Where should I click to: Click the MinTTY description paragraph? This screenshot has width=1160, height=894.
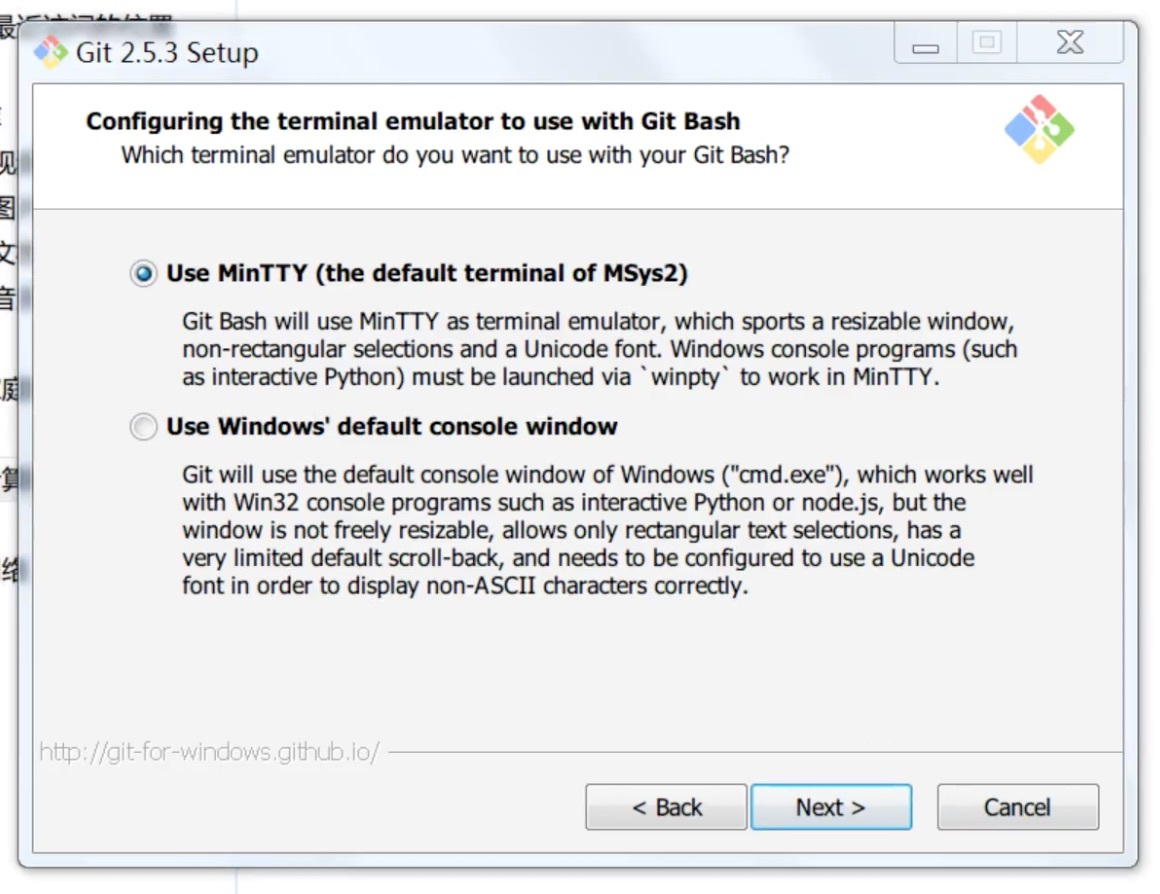point(599,350)
